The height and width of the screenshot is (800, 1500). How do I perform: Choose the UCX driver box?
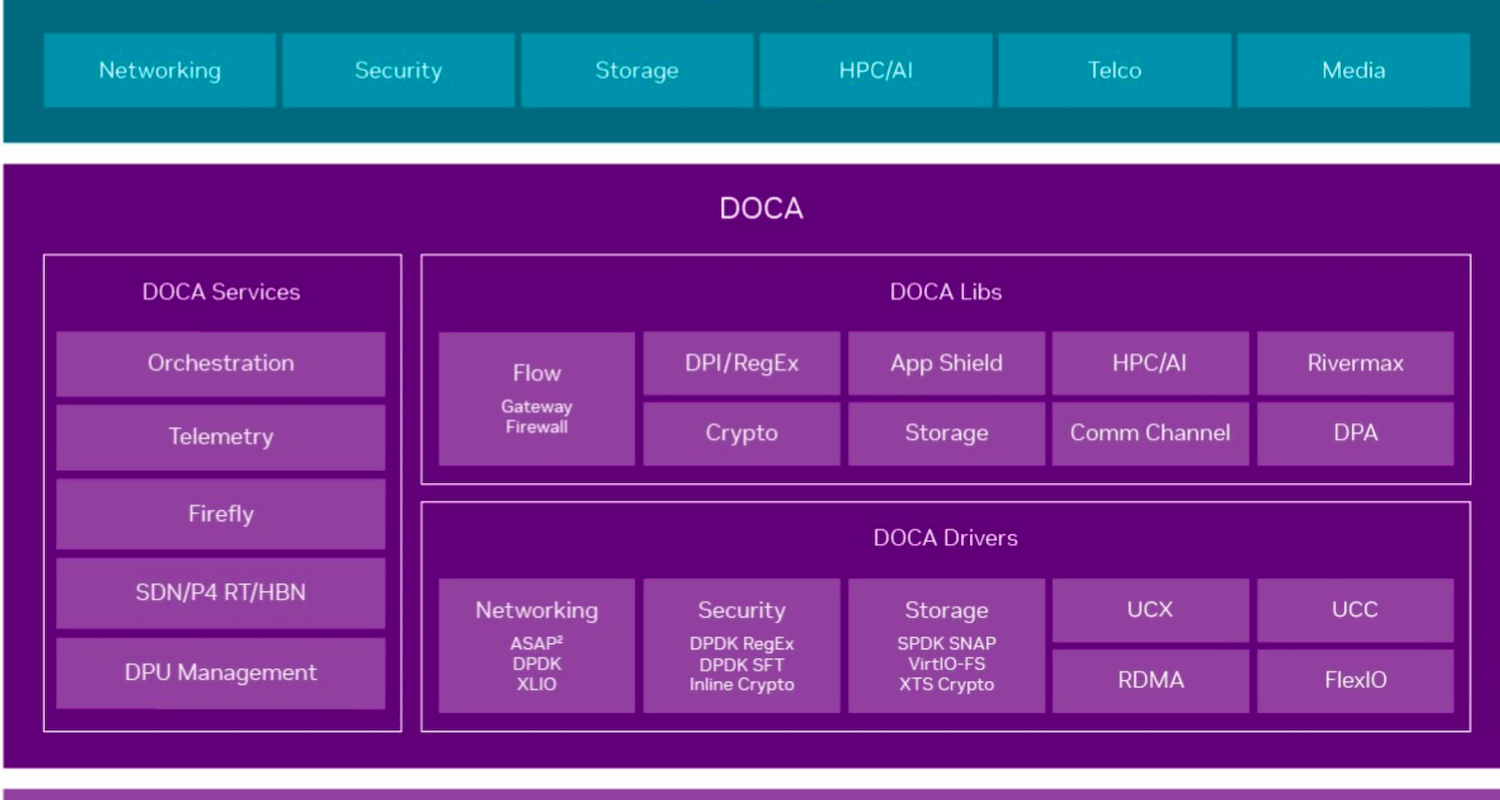[1150, 610]
